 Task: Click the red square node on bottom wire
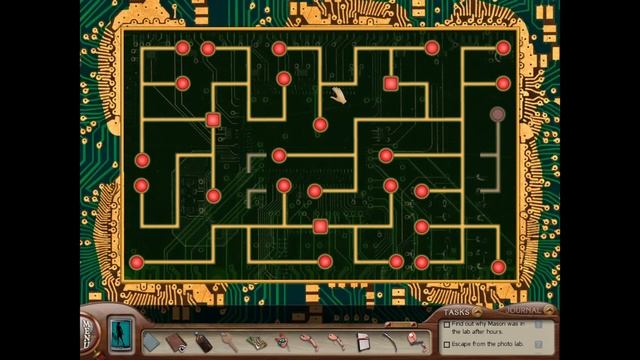click(x=320, y=227)
